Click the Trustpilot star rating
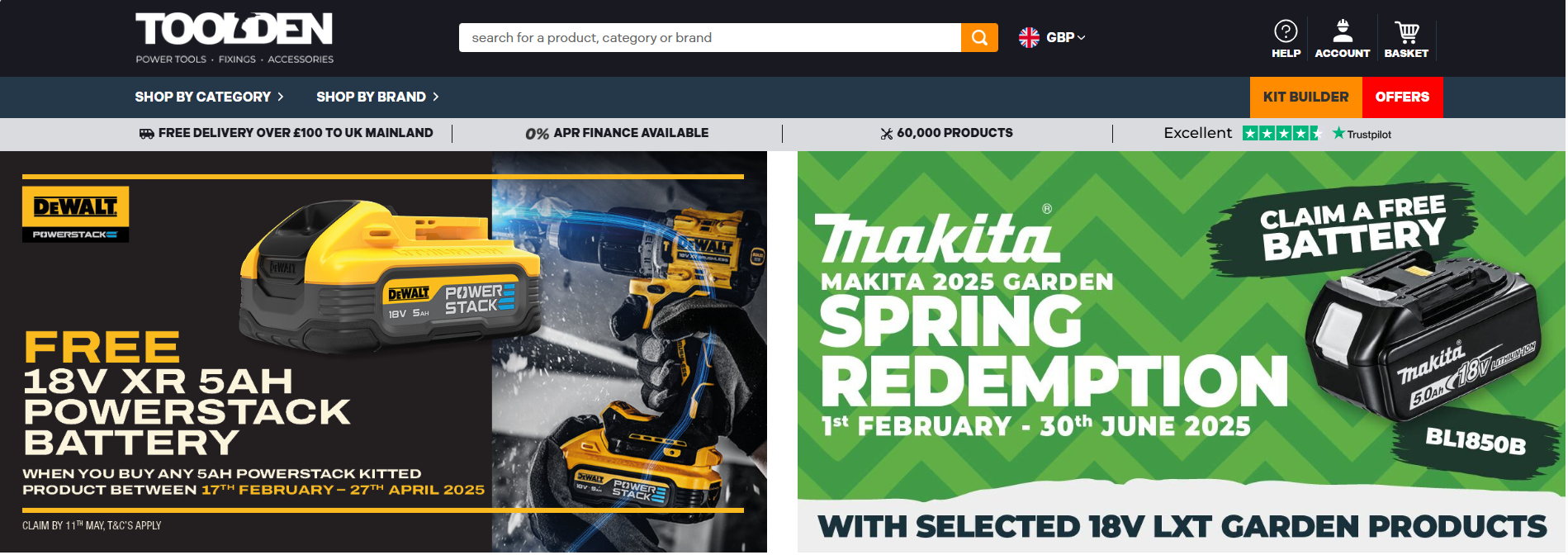Viewport: 1568px width, 555px height. click(1281, 133)
